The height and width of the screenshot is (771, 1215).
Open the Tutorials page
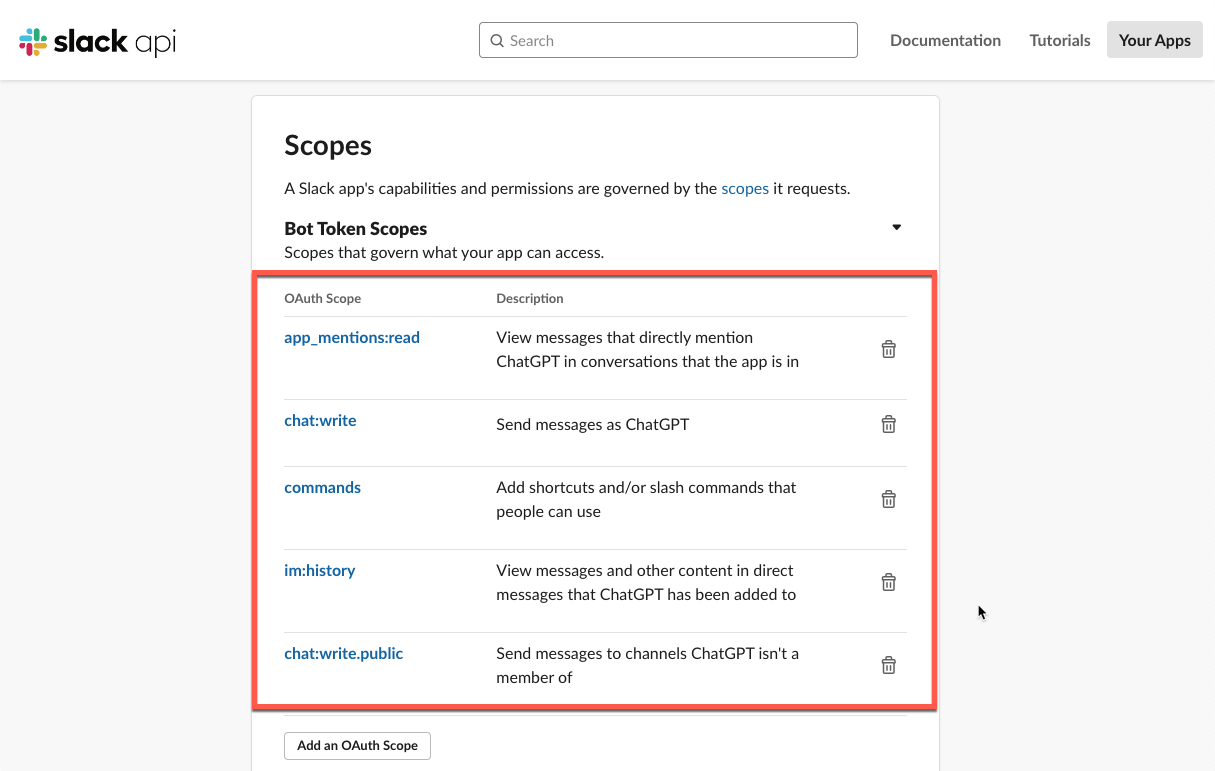point(1059,40)
